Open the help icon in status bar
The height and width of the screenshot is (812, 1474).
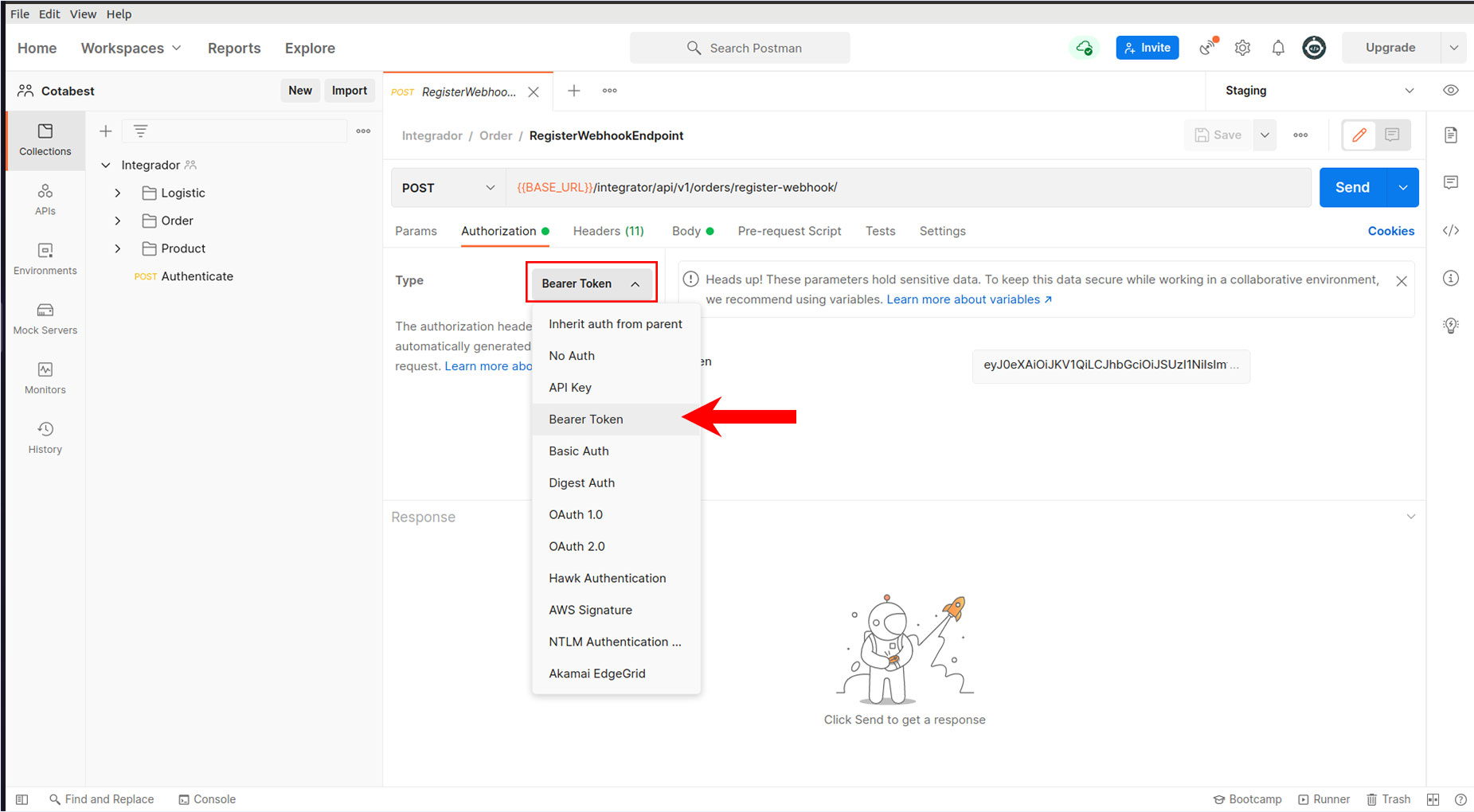[1460, 799]
